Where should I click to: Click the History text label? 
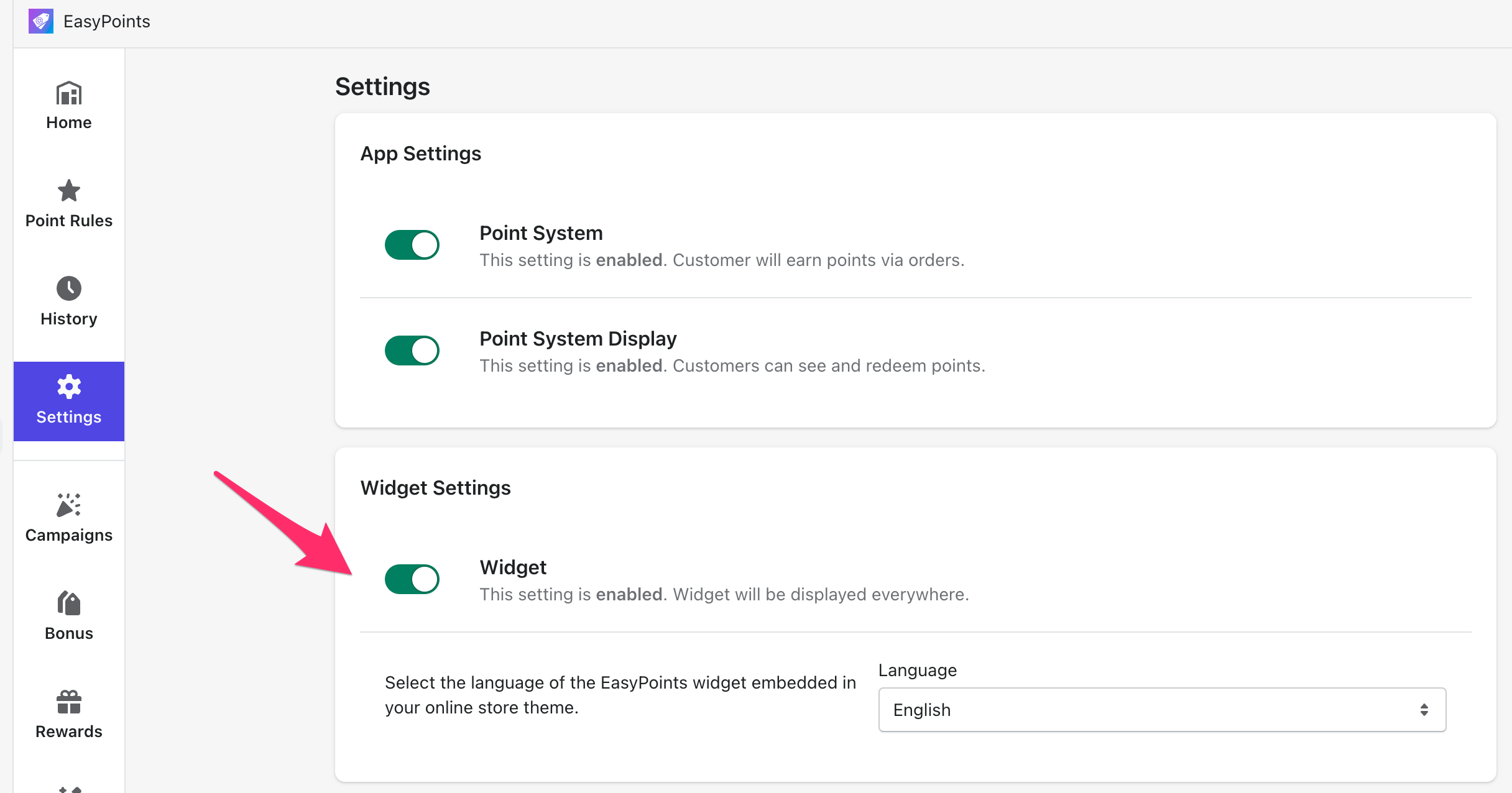68,319
